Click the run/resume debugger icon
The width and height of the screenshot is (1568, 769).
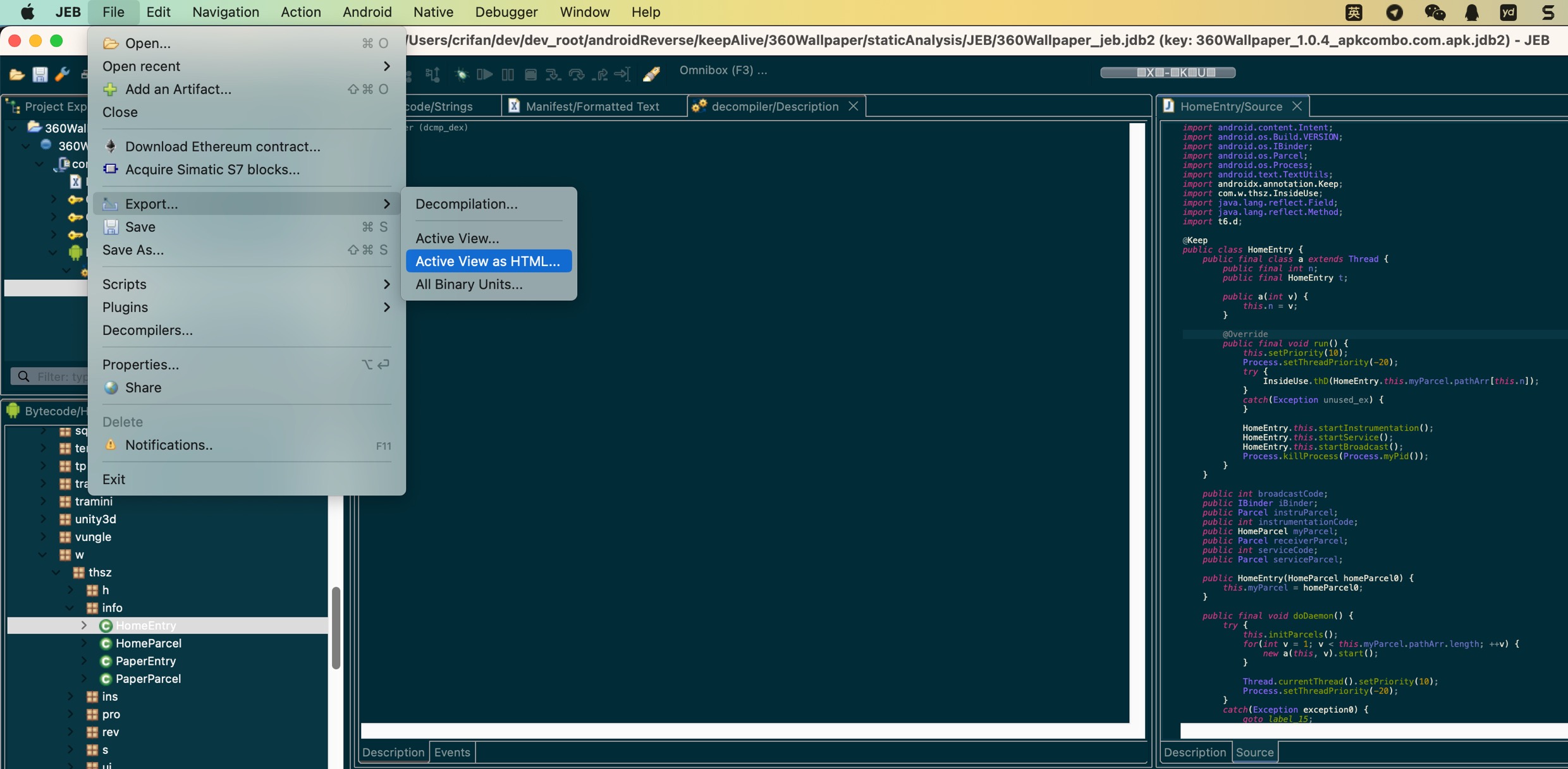click(485, 75)
